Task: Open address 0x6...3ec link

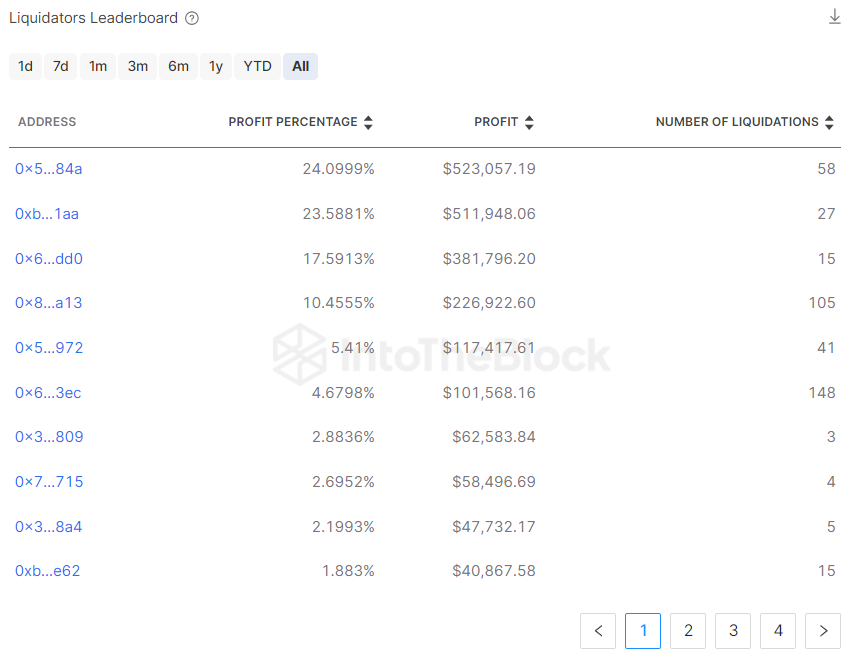Action: tap(48, 393)
